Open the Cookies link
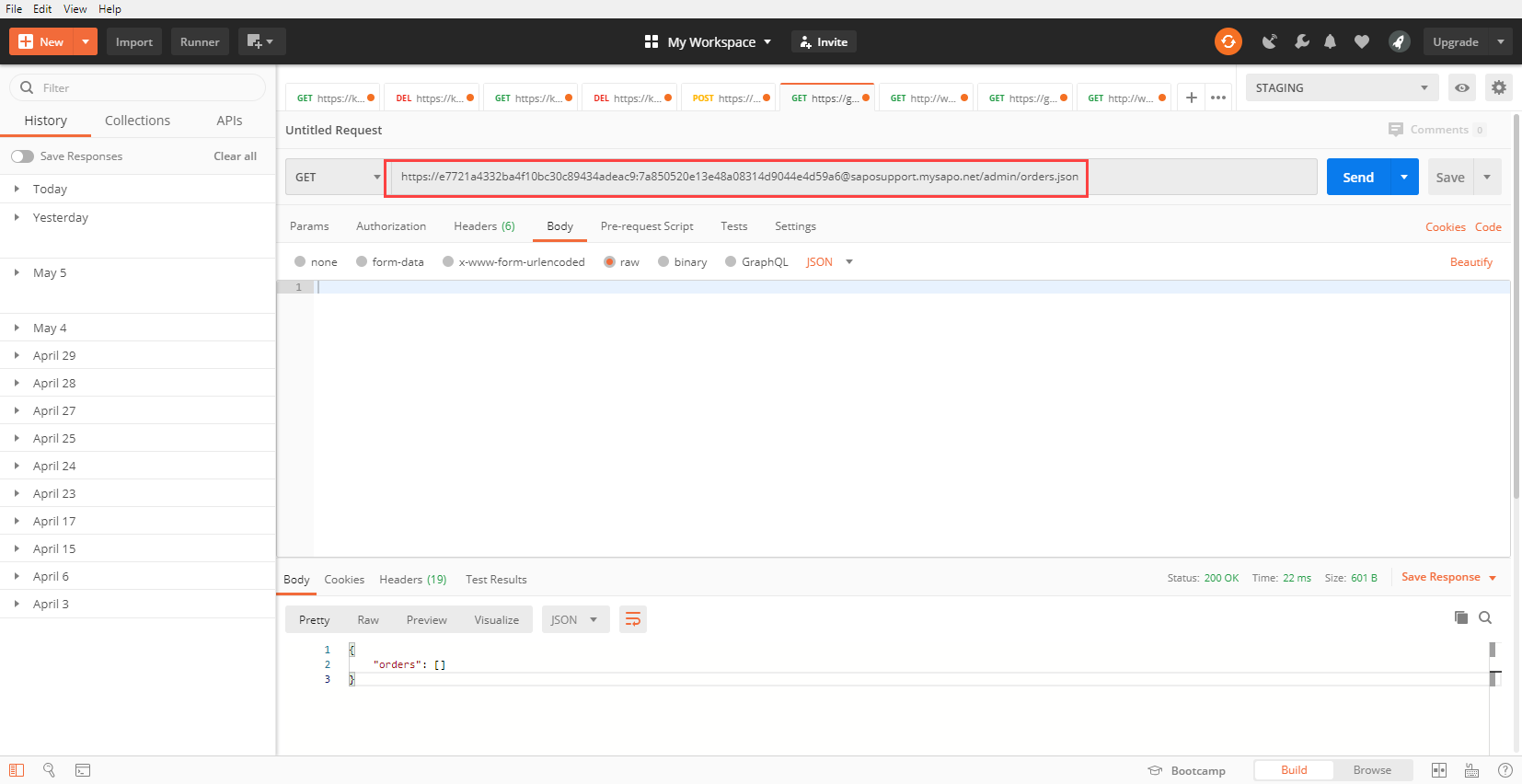 (x=1446, y=227)
